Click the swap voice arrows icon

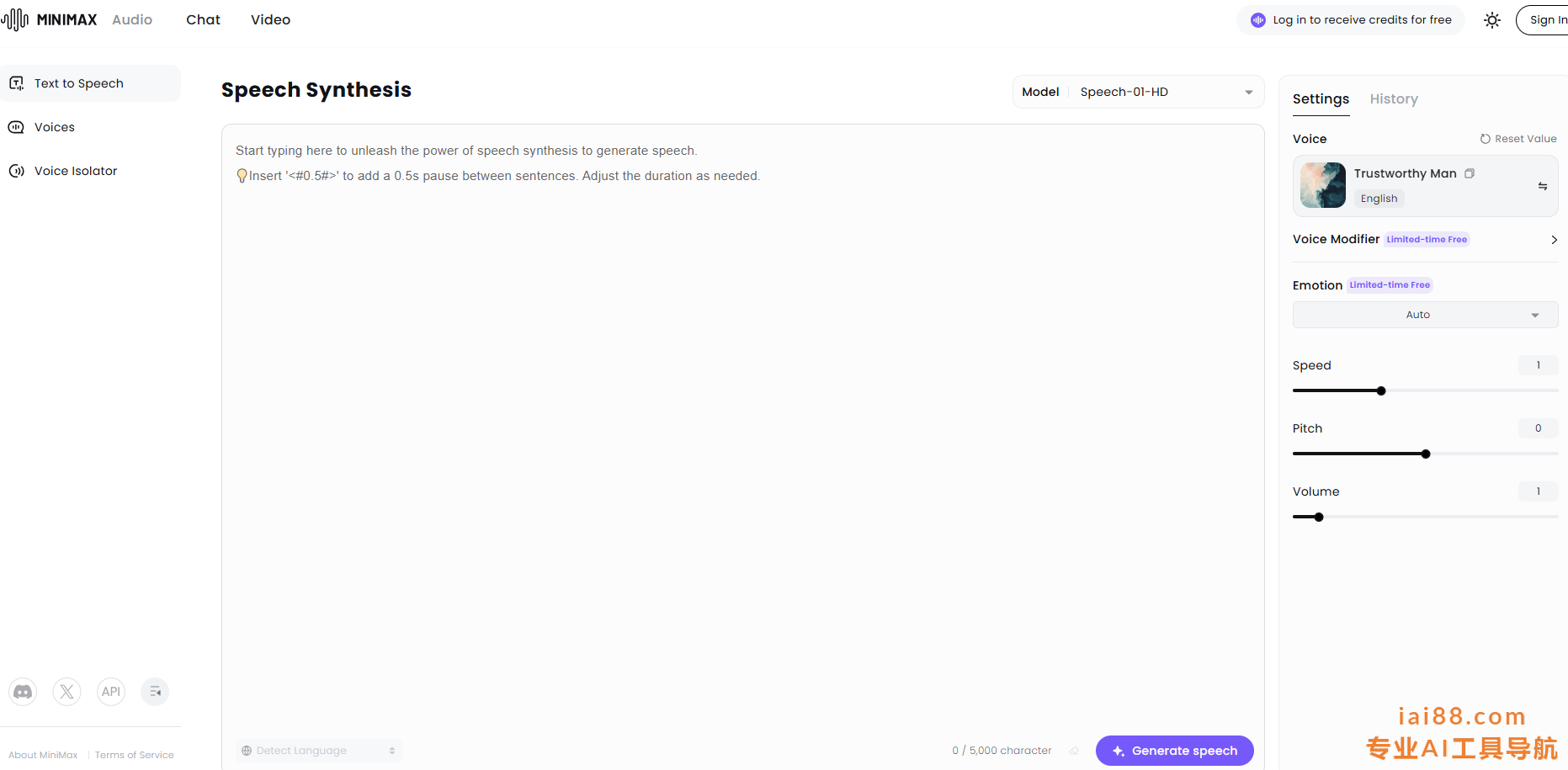click(1542, 186)
